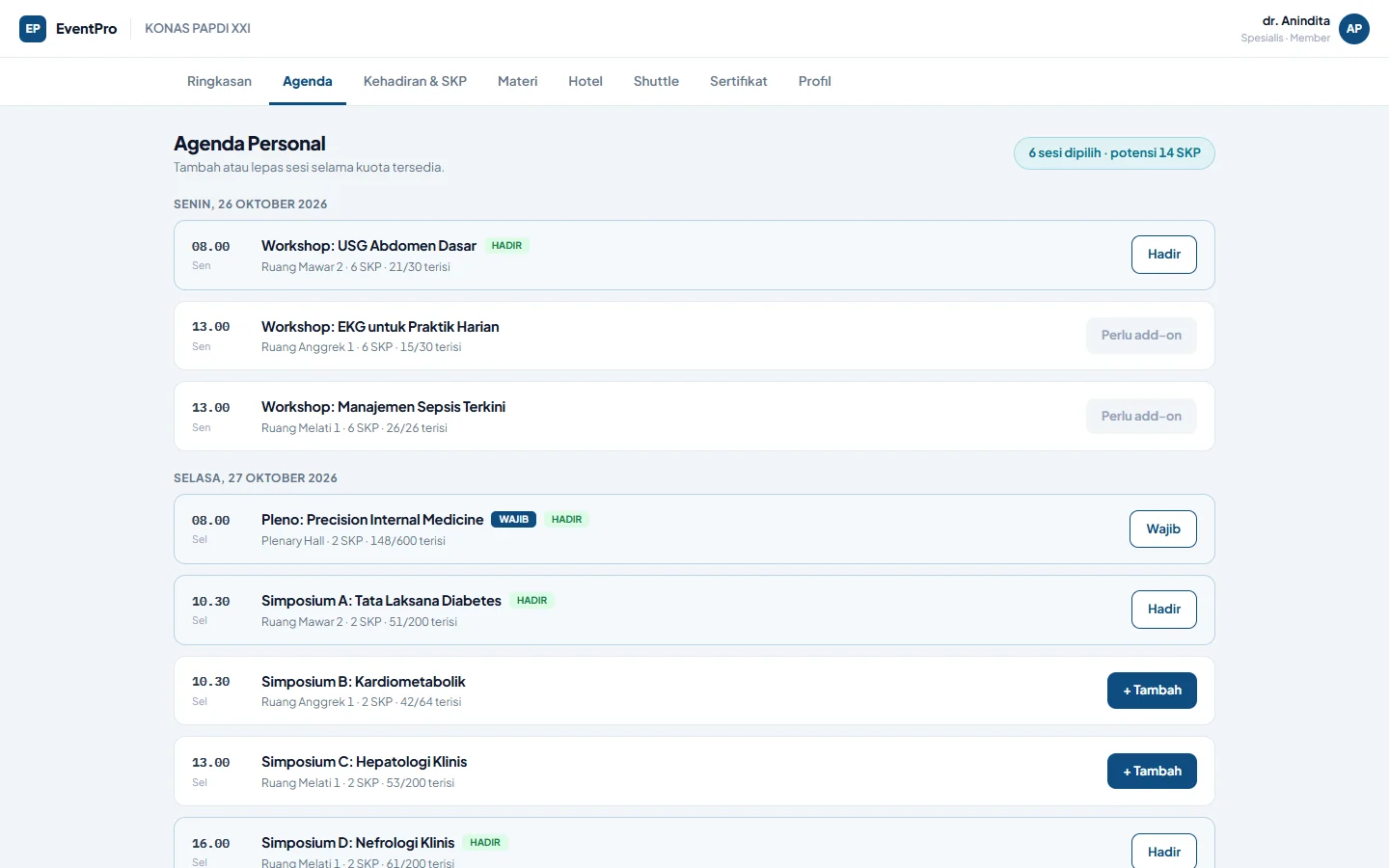Select Simposium B: Kardiometabolik title
1389x868 pixels.
(364, 682)
